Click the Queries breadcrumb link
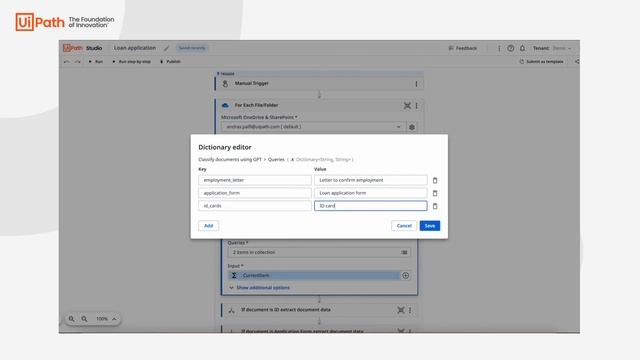The image size is (640, 360). (276, 160)
